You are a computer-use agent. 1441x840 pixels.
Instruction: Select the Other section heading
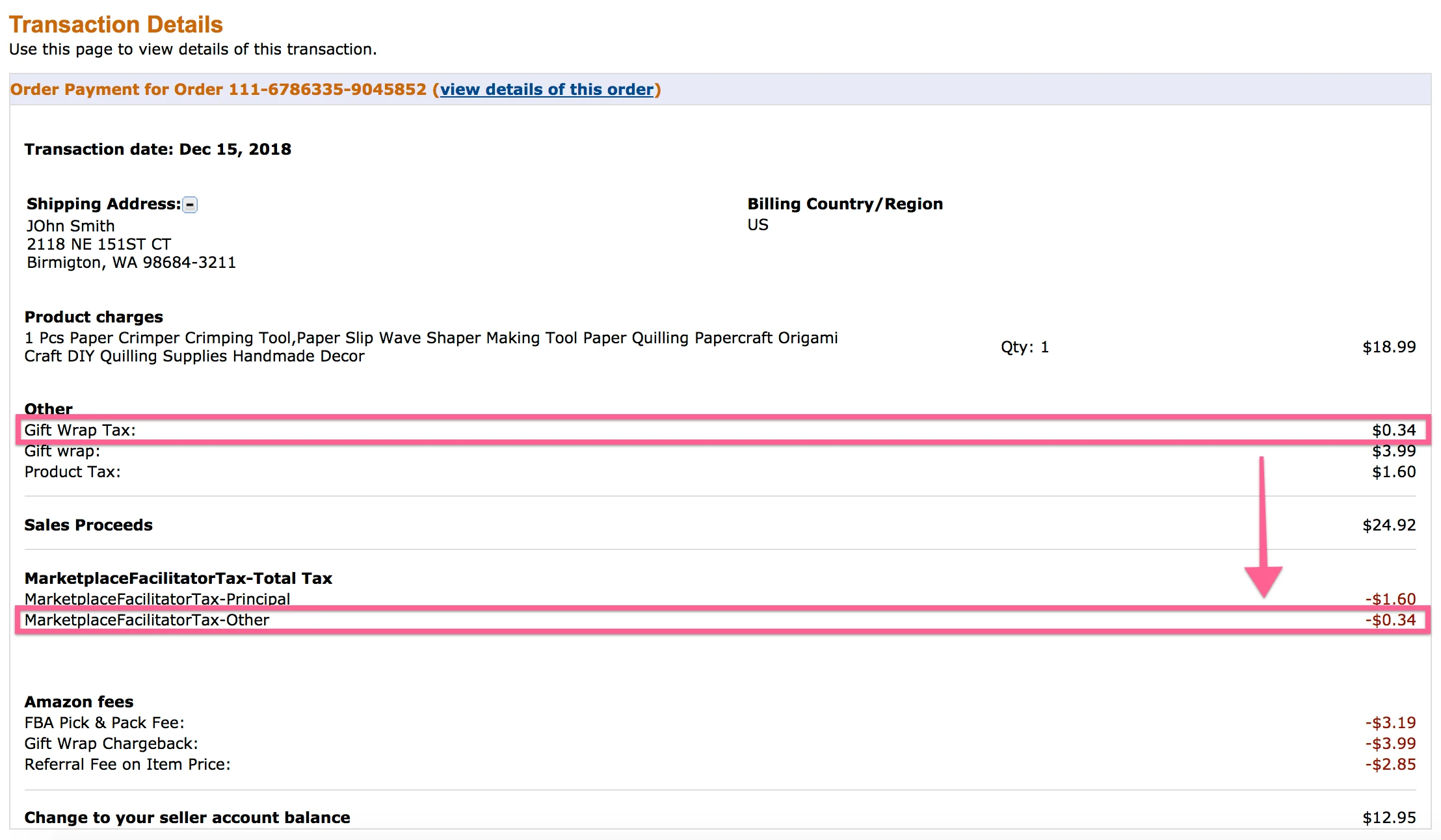click(x=48, y=409)
